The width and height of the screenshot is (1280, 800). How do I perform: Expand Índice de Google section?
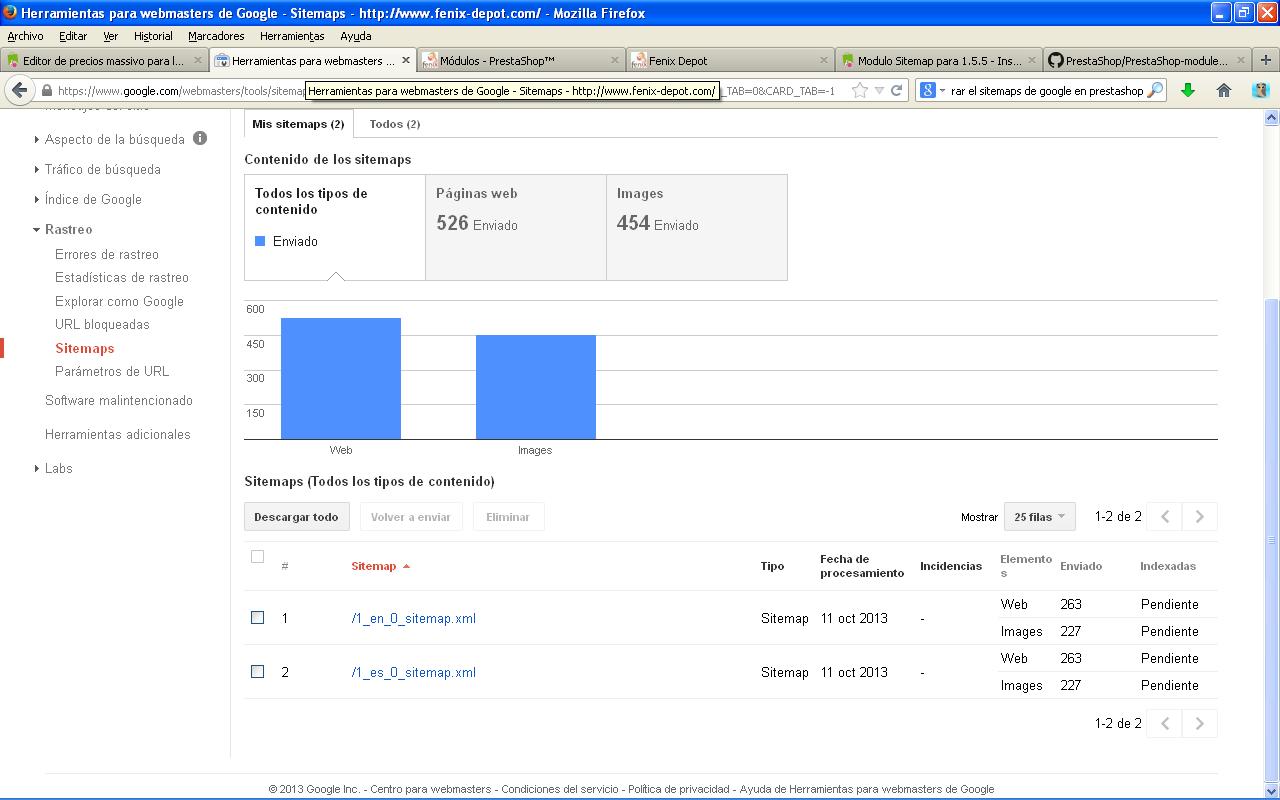37,199
